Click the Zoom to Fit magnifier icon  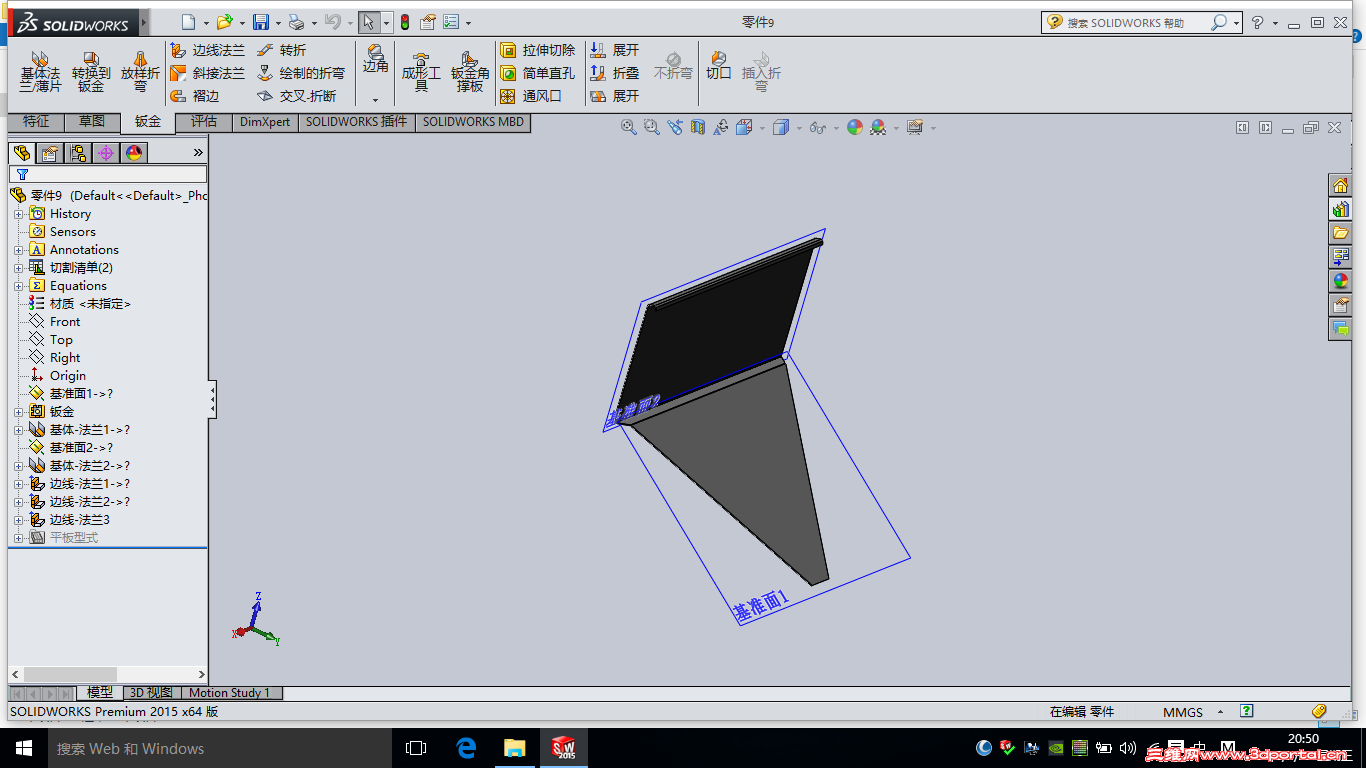[628, 127]
